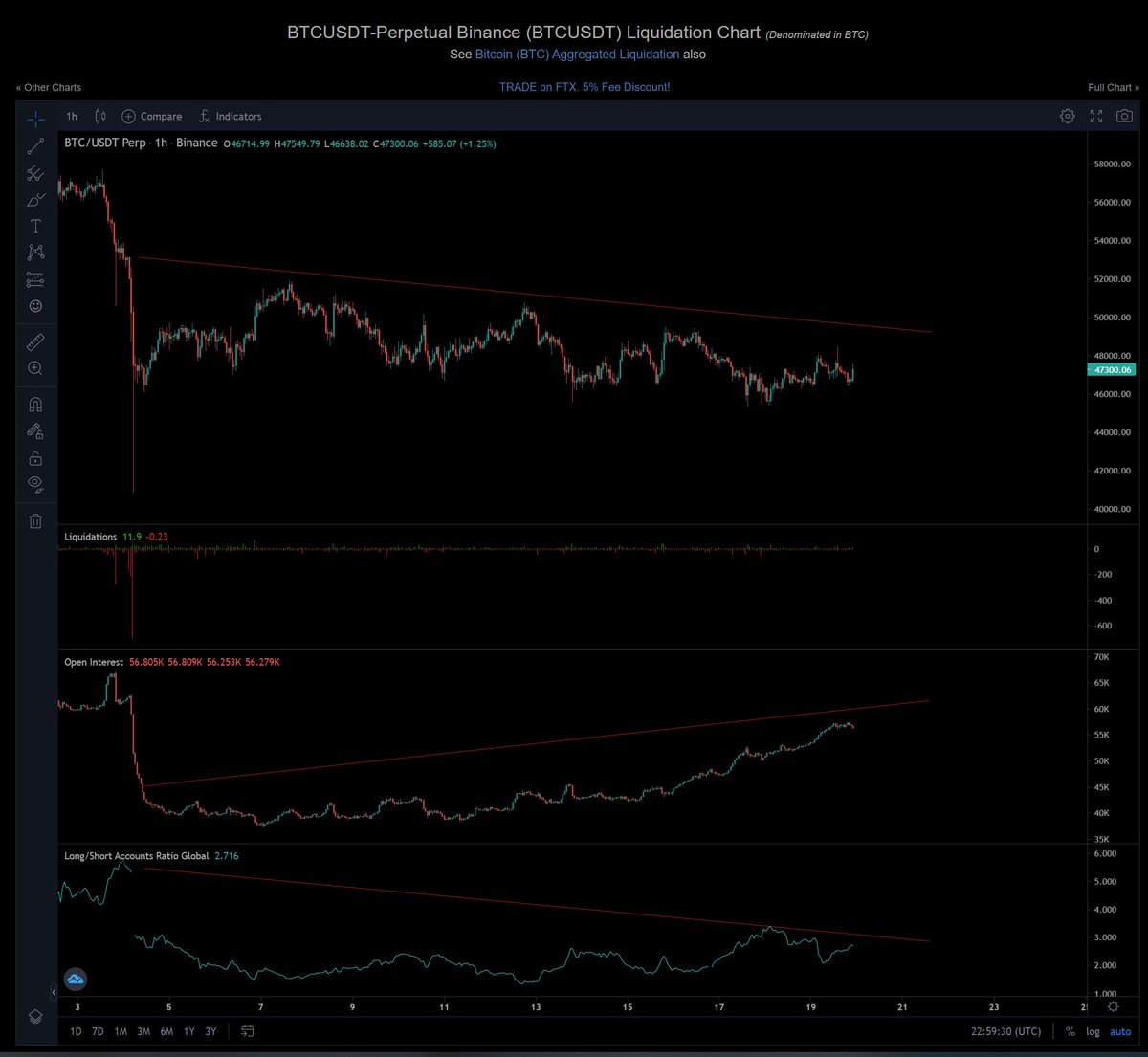Toggle hide all drawings eye icon
The height and width of the screenshot is (1057, 1148).
[x=35, y=484]
